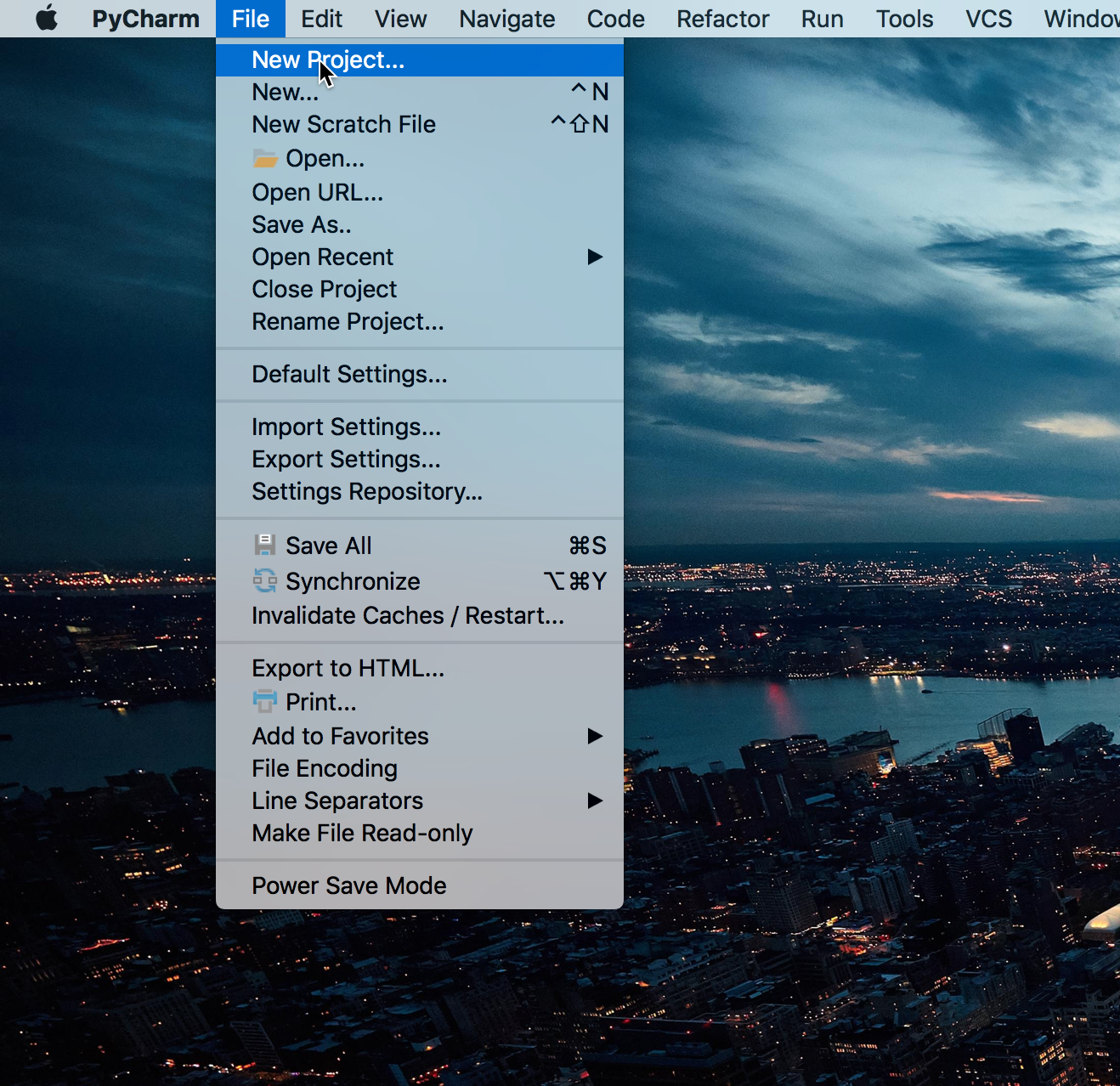This screenshot has width=1120, height=1086.
Task: Open the Navigate menu
Action: point(506,19)
